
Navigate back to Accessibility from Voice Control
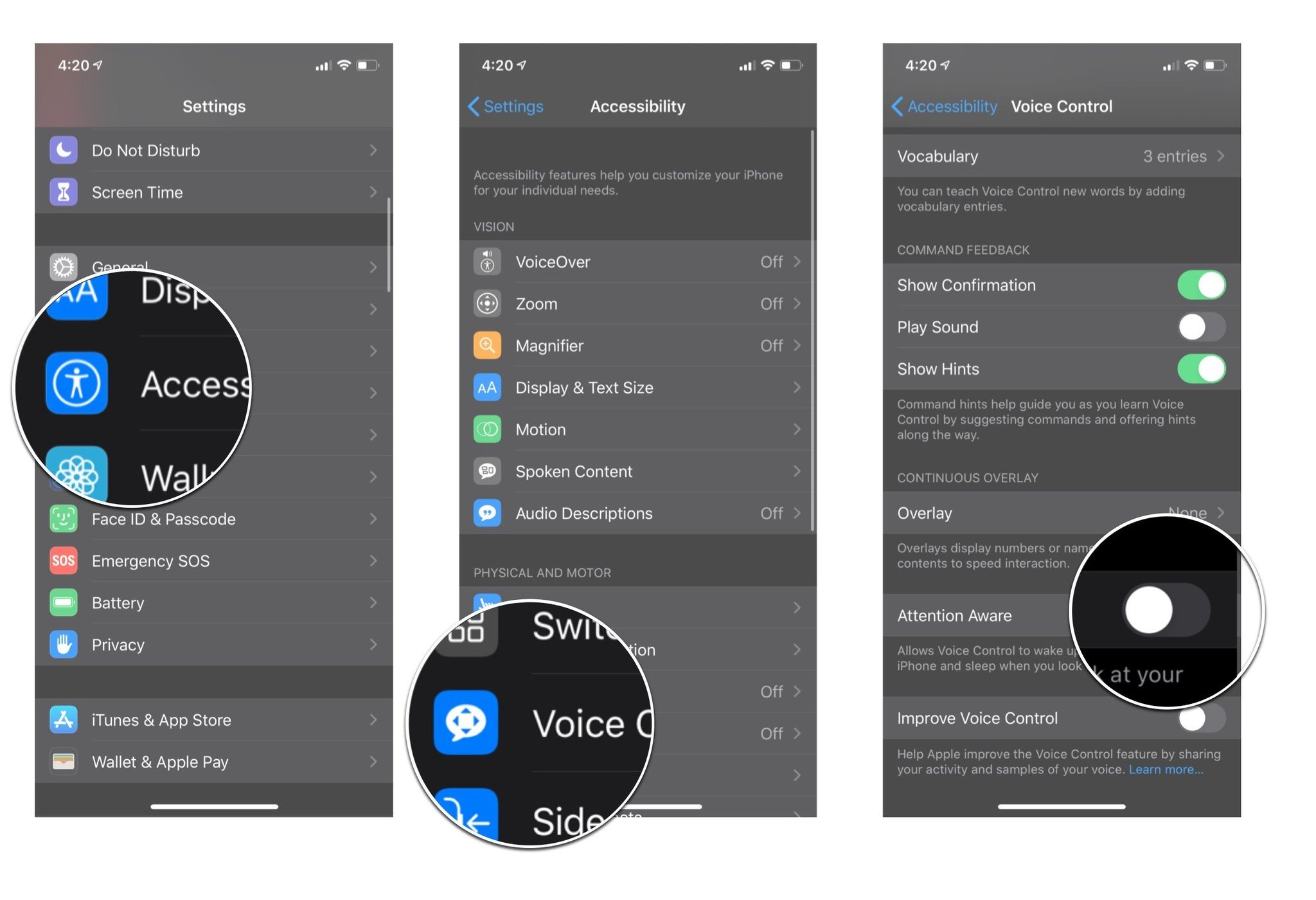937,106
